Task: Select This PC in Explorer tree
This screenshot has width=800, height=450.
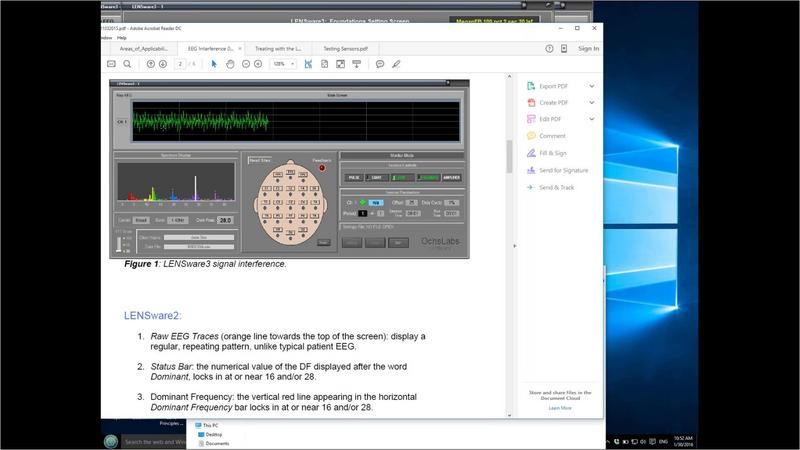Action: (x=207, y=425)
